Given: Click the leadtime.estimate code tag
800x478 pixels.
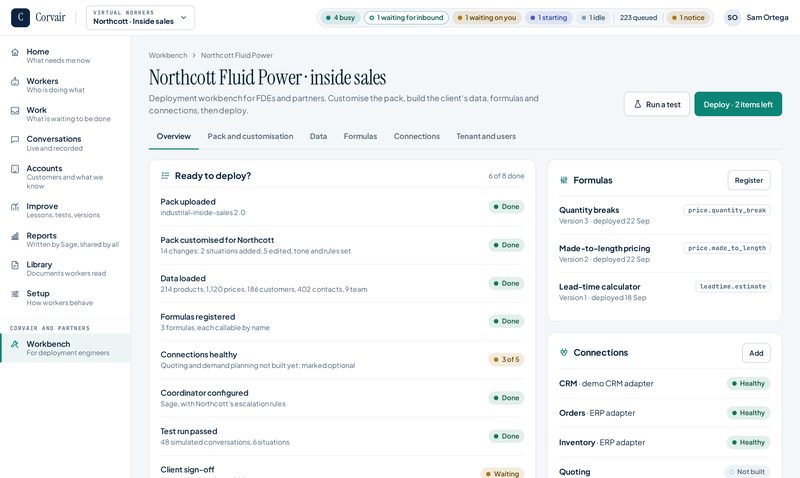Looking at the screenshot, I should click(733, 286).
